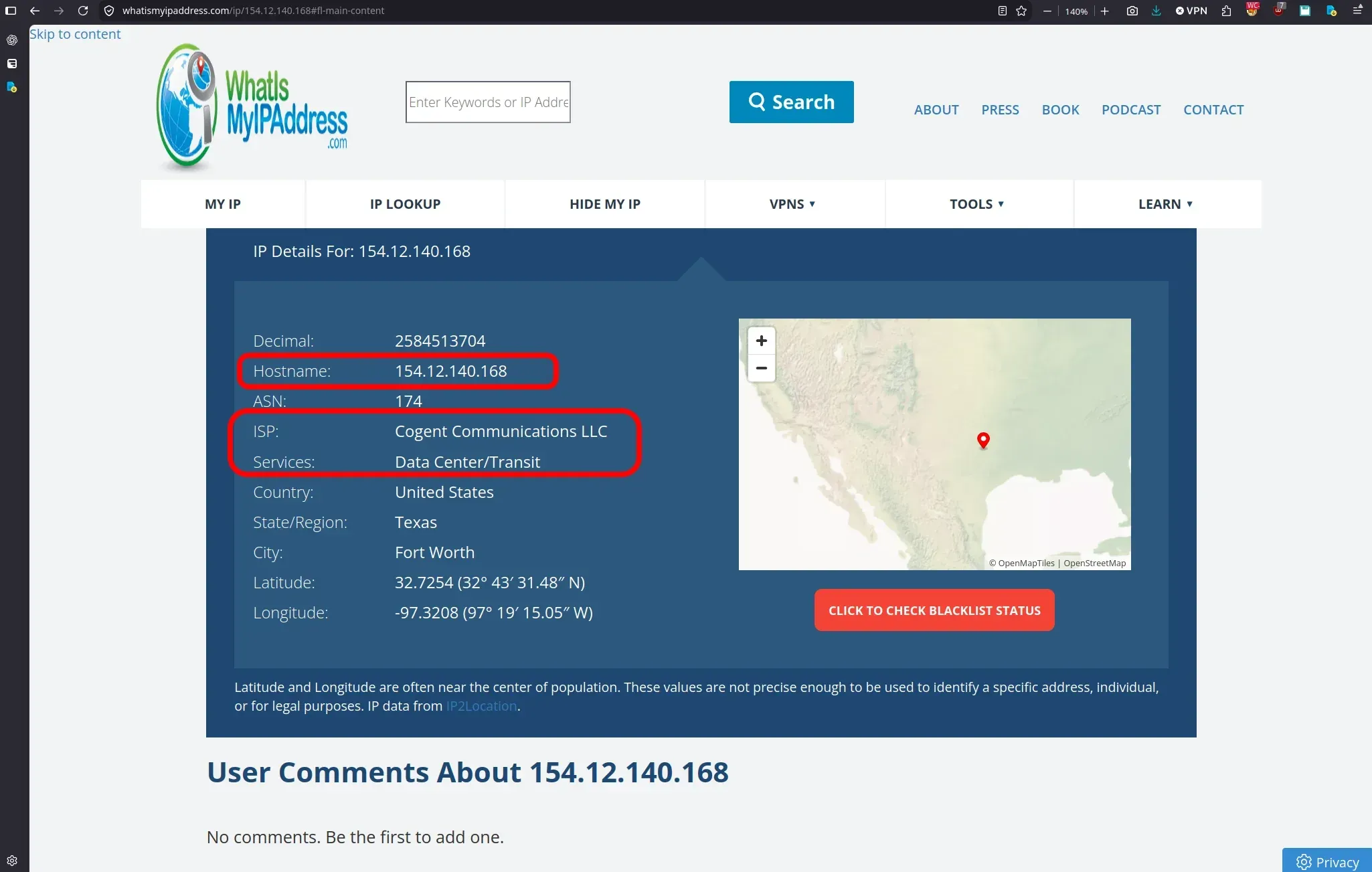
Task: Open reader view icon in address bar
Action: click(x=1002, y=11)
